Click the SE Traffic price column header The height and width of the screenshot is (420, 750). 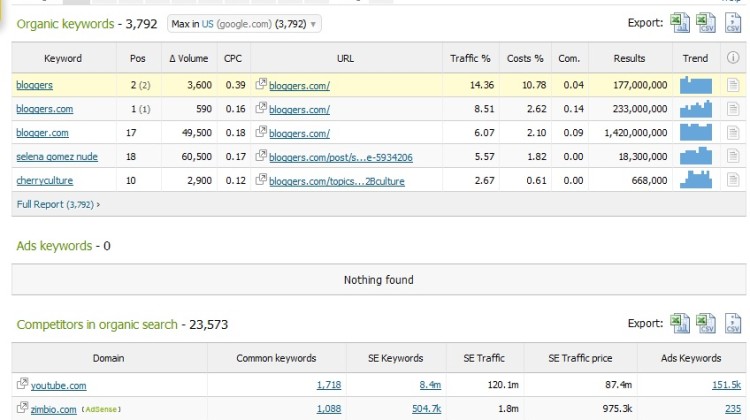click(580, 358)
